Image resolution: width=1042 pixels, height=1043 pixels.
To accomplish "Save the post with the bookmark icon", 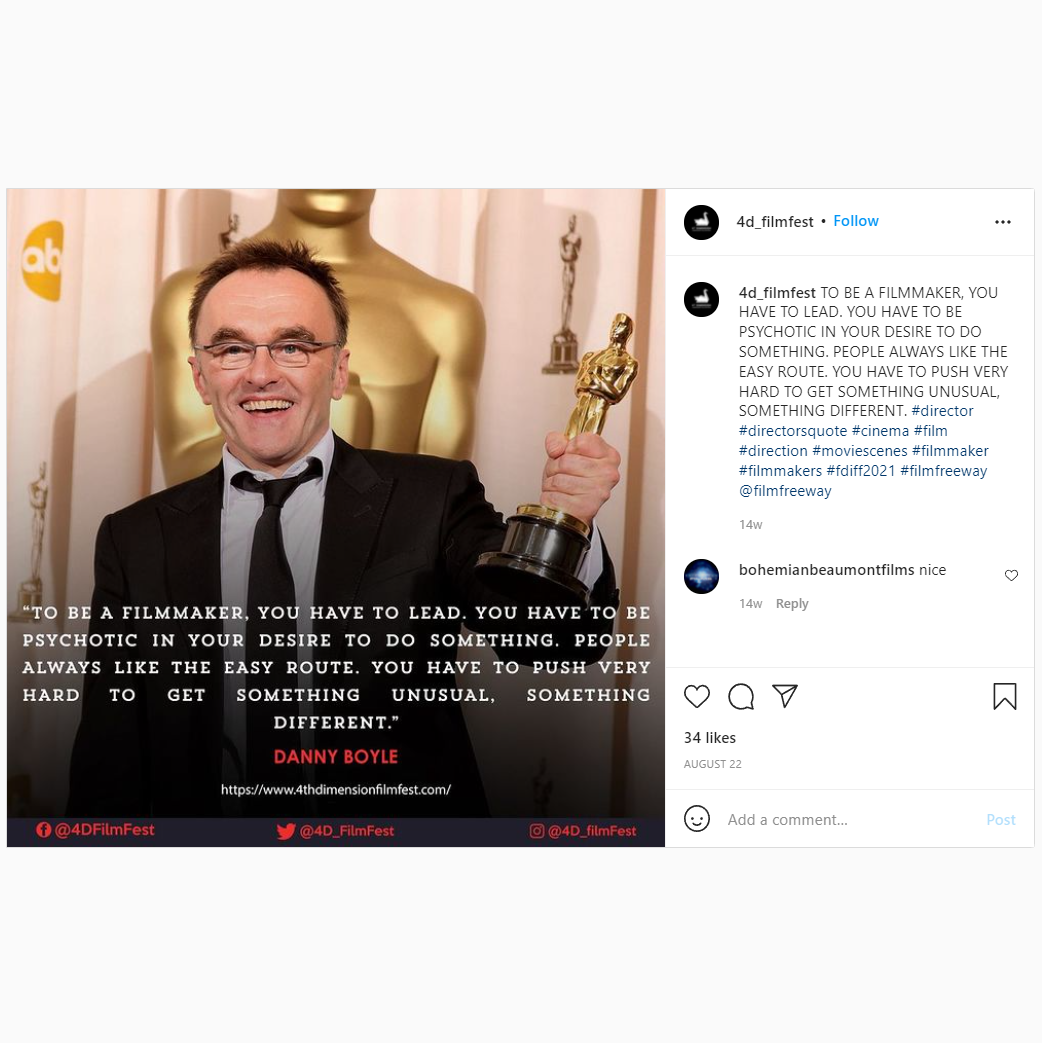I will [1005, 696].
